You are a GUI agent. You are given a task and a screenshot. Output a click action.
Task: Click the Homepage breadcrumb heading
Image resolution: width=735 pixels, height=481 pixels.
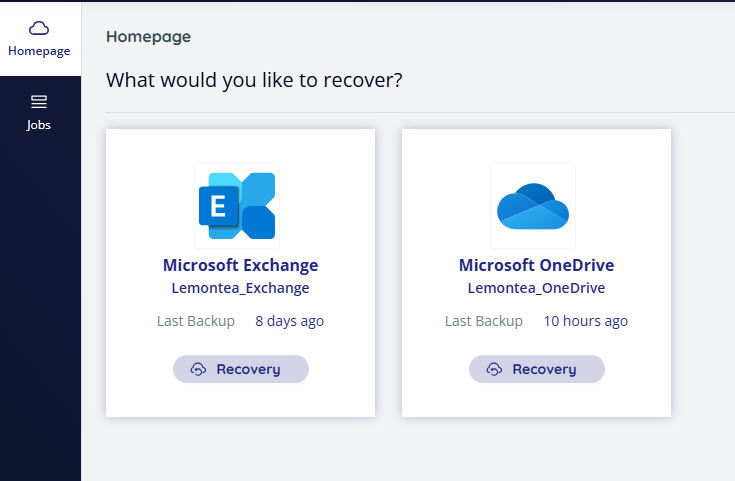[x=148, y=37]
